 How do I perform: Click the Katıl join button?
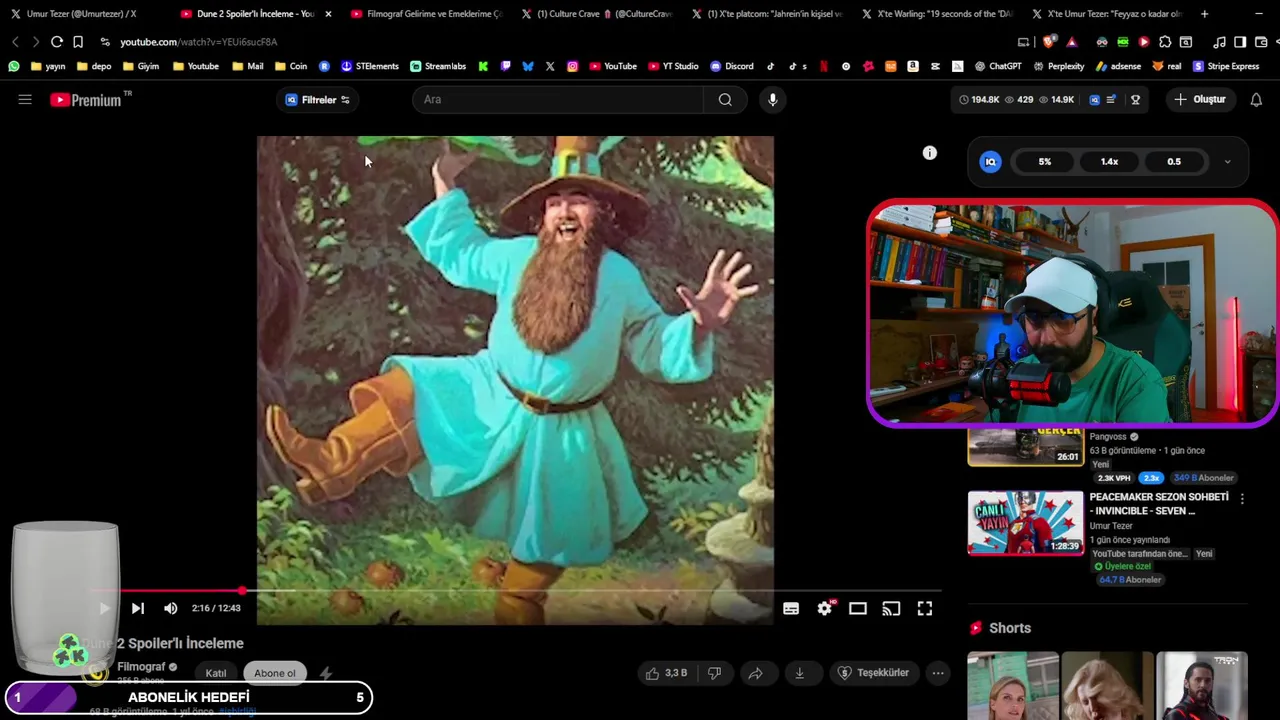coord(216,673)
